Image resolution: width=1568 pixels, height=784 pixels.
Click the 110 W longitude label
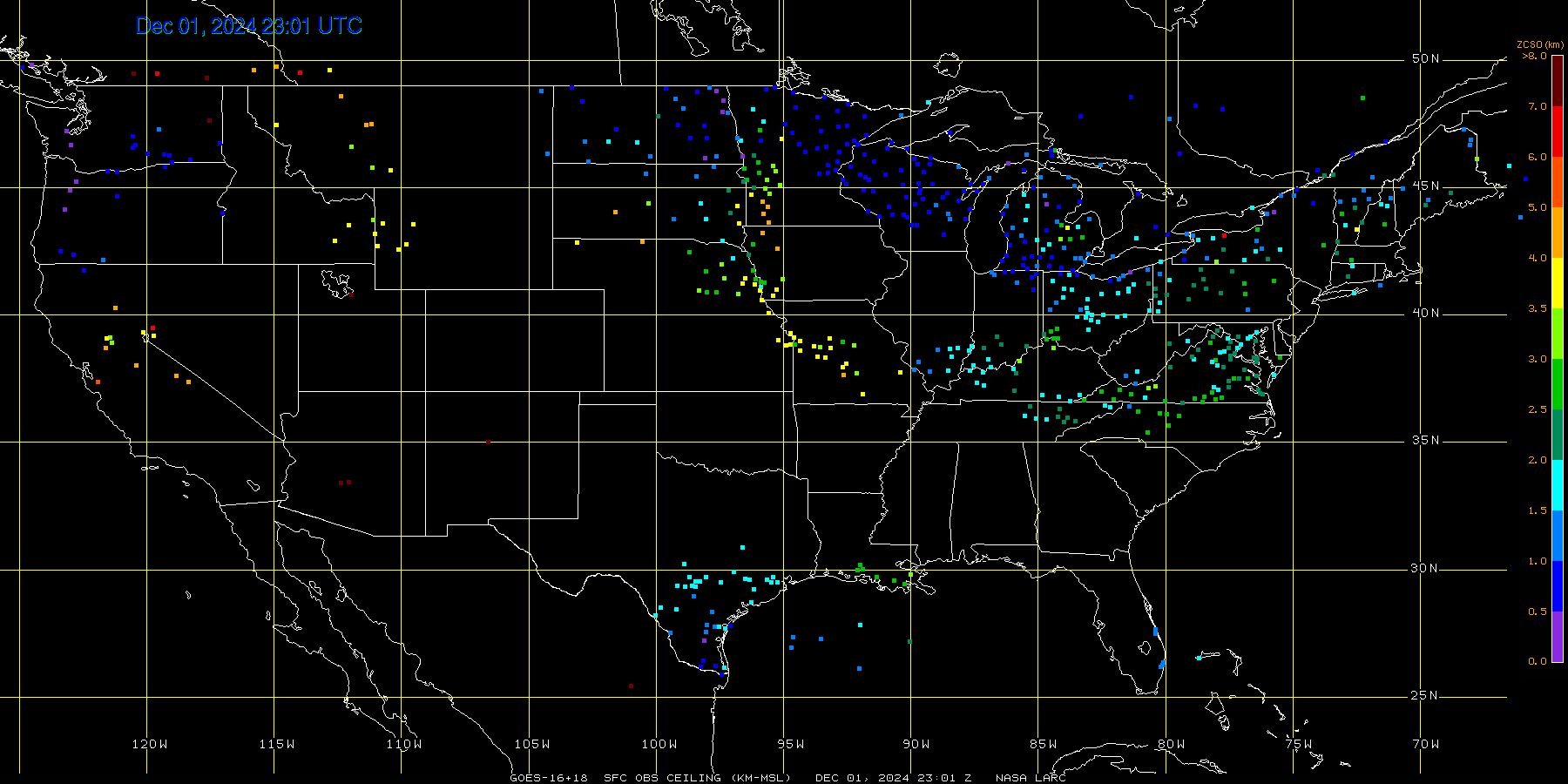404,744
